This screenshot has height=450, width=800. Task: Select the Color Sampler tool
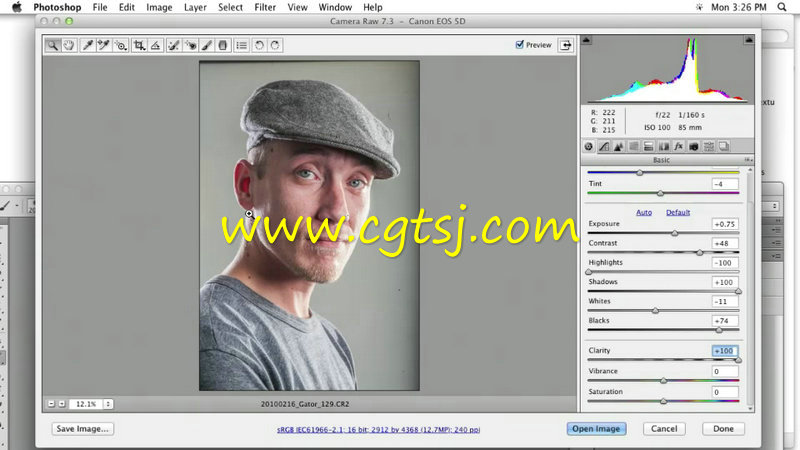point(104,45)
